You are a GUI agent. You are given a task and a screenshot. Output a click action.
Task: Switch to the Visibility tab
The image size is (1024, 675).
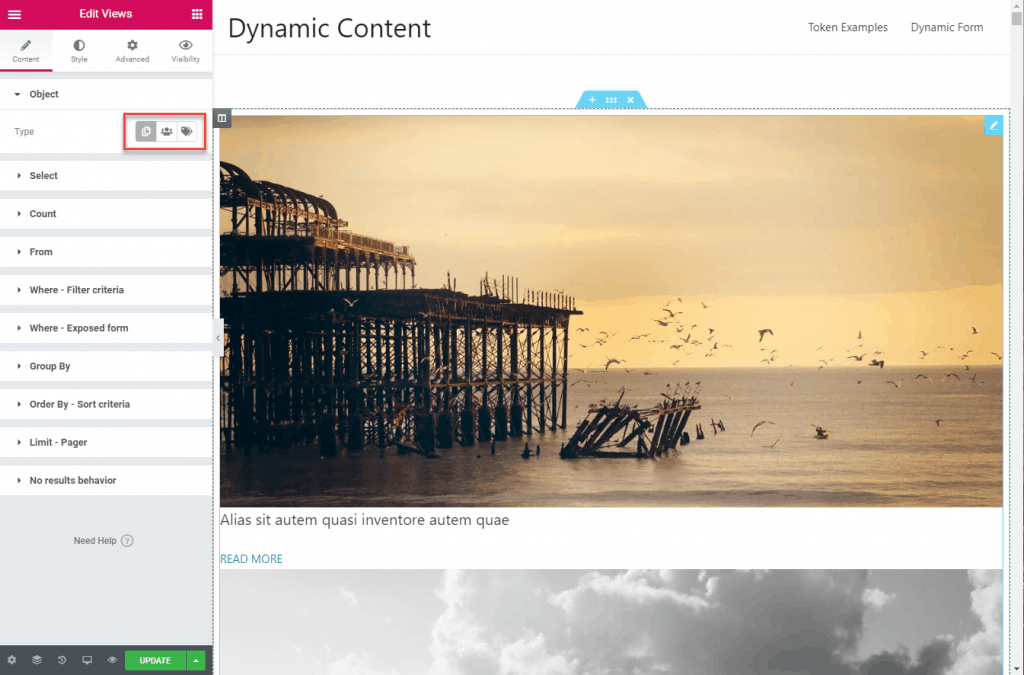[x=185, y=51]
